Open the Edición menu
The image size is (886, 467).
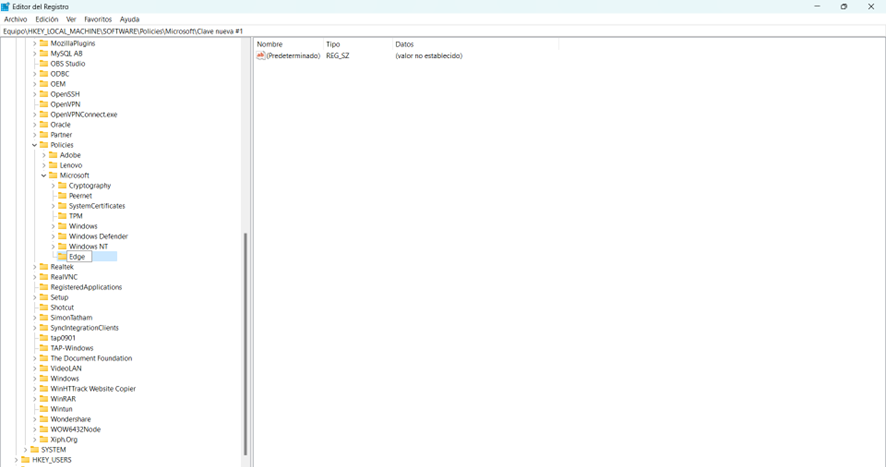[46, 19]
